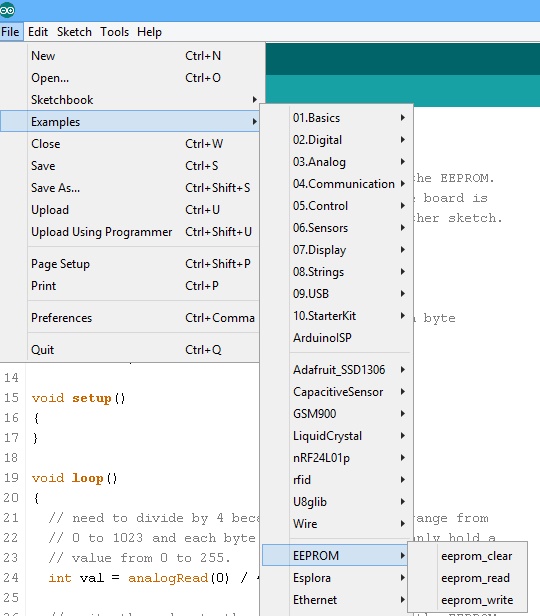Click the 'void loop()' code line
This screenshot has height=616, width=540.
75,478
